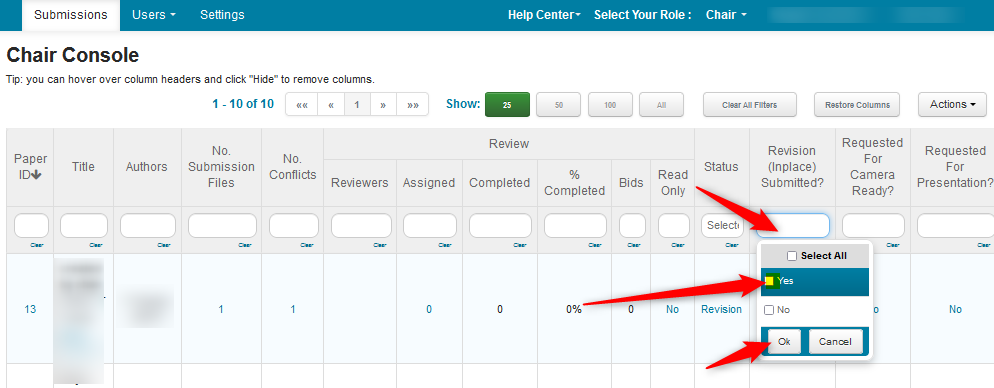Go to last page of results
The image size is (994, 388).
coord(412,105)
